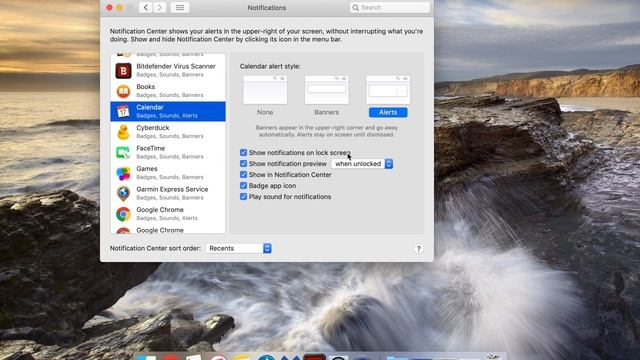Click the Google Chrome icon with Alerts
640x360 pixels.
coord(123,214)
